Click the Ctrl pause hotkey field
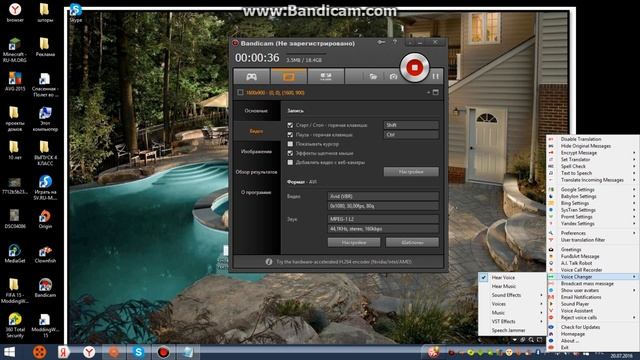This screenshot has width=640, height=360. (411, 134)
